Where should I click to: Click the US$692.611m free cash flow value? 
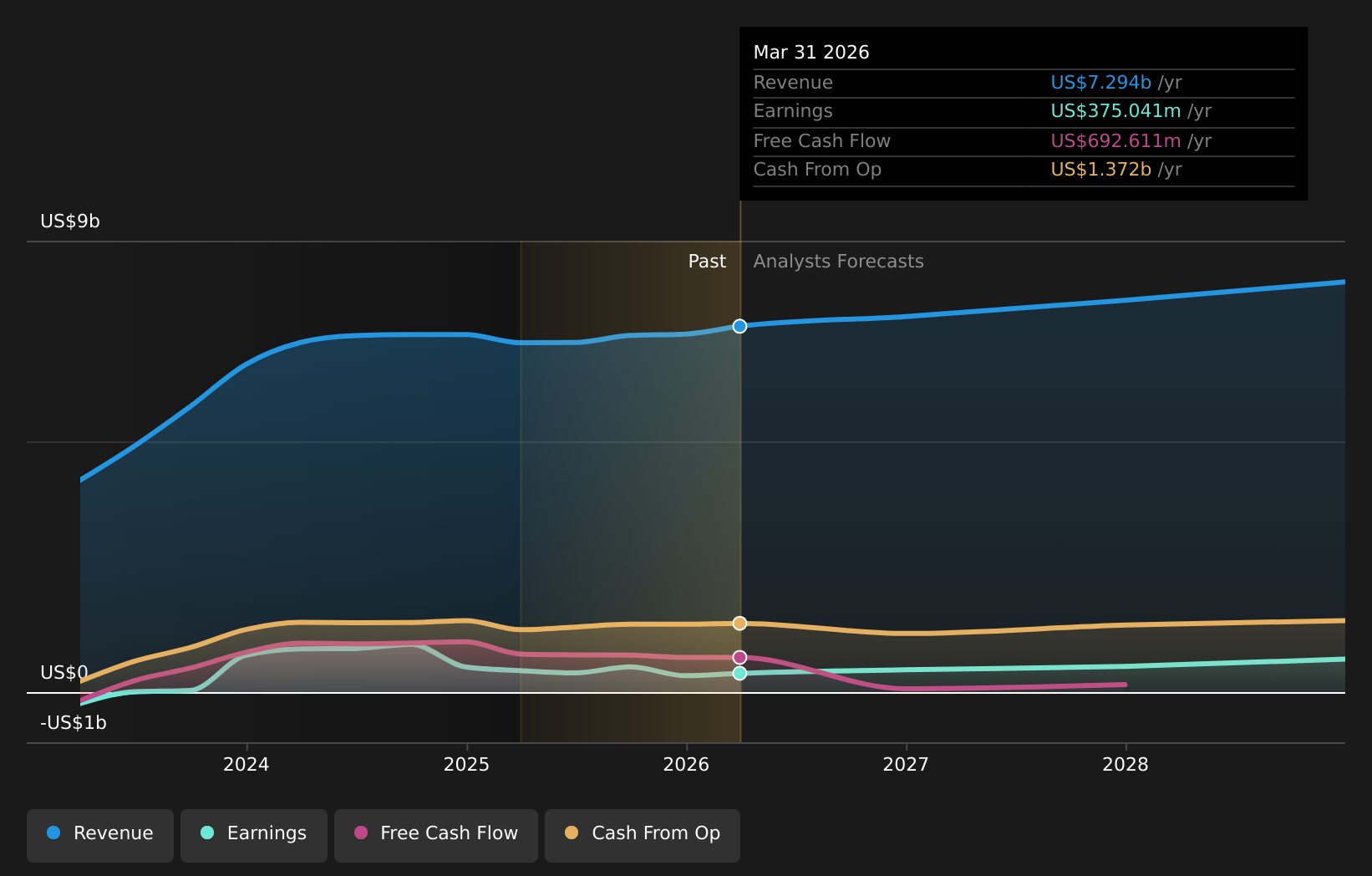pos(1115,141)
